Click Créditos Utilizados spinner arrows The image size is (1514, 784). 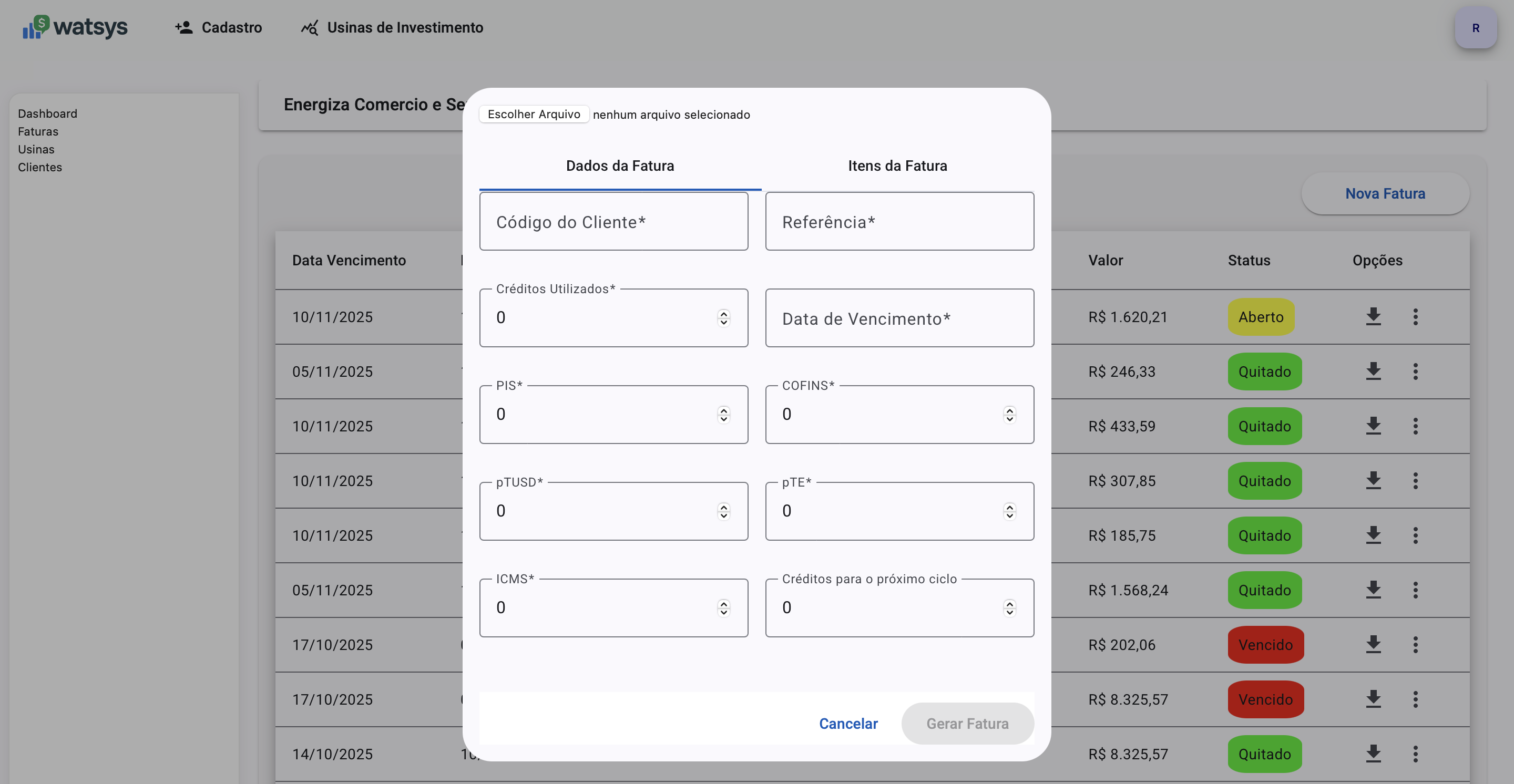click(x=723, y=318)
